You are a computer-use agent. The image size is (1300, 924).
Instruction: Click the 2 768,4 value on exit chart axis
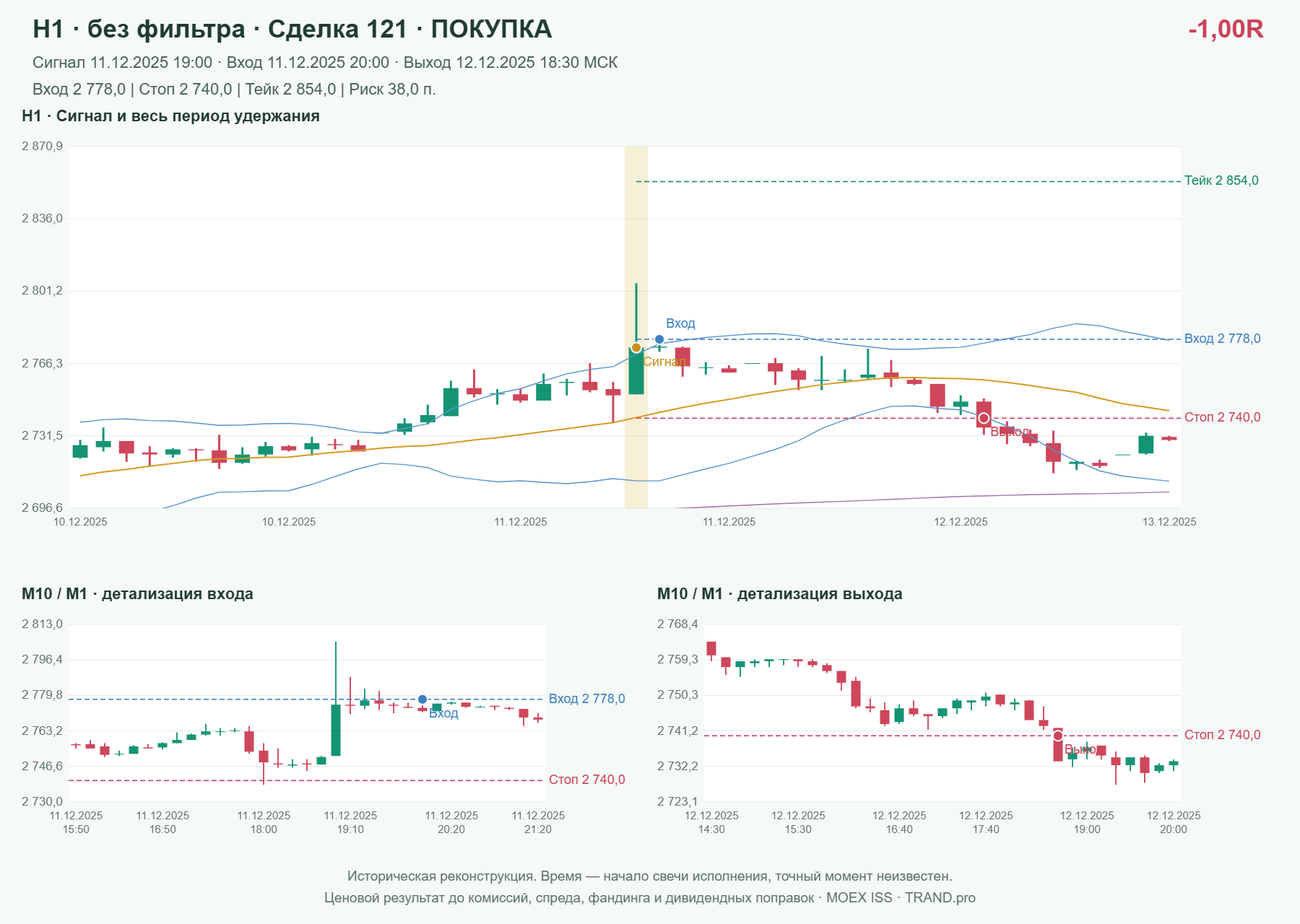coord(677,624)
